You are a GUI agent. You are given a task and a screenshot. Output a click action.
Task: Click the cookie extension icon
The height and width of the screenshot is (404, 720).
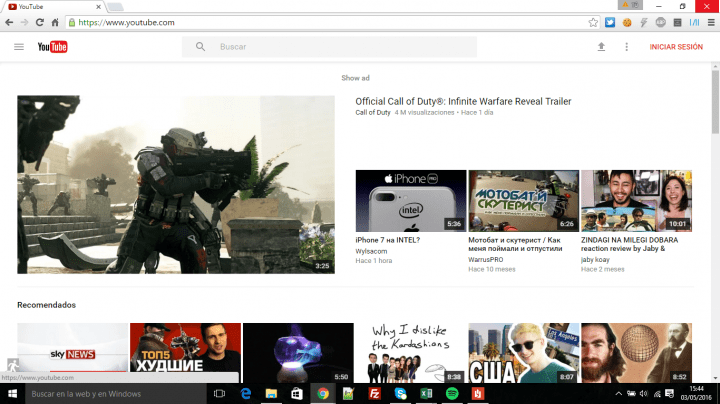[627, 22]
